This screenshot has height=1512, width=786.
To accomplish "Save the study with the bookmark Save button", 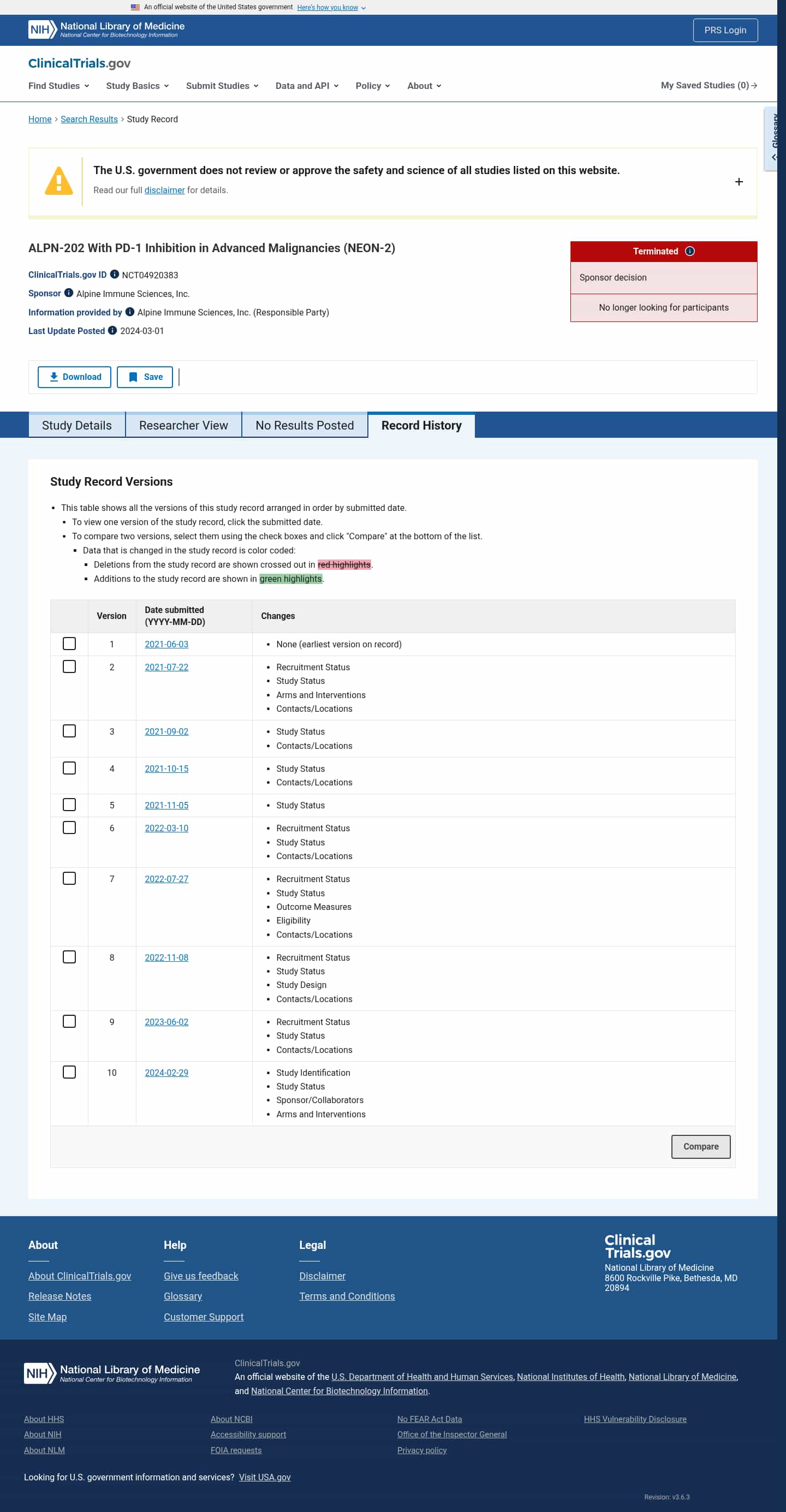I will tap(145, 377).
